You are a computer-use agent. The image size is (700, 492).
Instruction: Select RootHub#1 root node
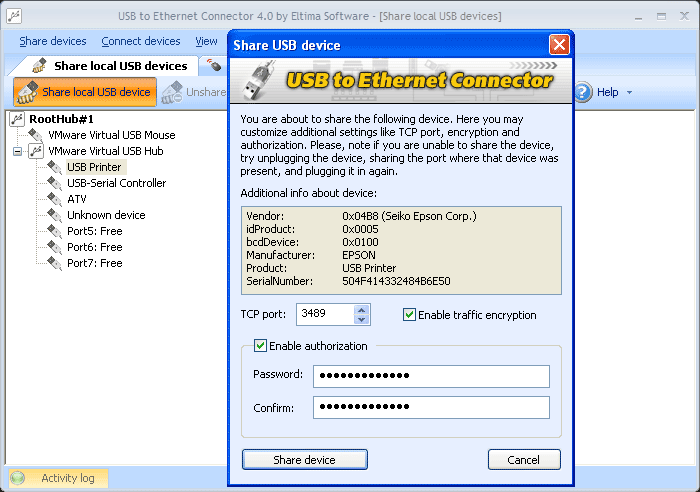point(61,119)
